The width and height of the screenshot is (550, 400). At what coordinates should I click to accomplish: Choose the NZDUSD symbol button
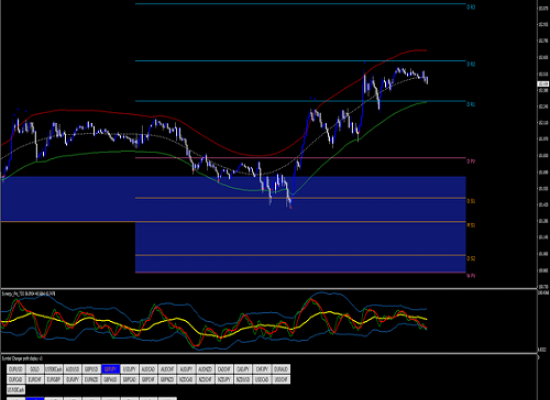[x=243, y=380]
